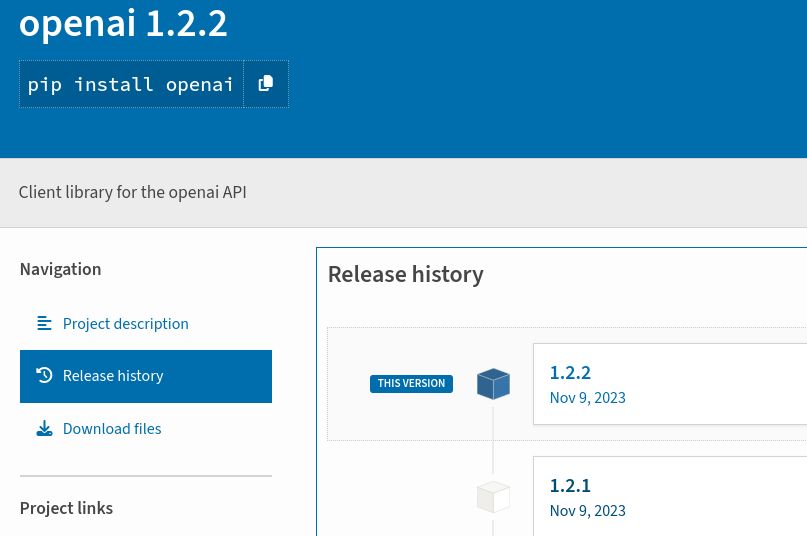Image resolution: width=807 pixels, height=536 pixels.
Task: Click the Navigation sidebar heading
Action: pos(61,269)
